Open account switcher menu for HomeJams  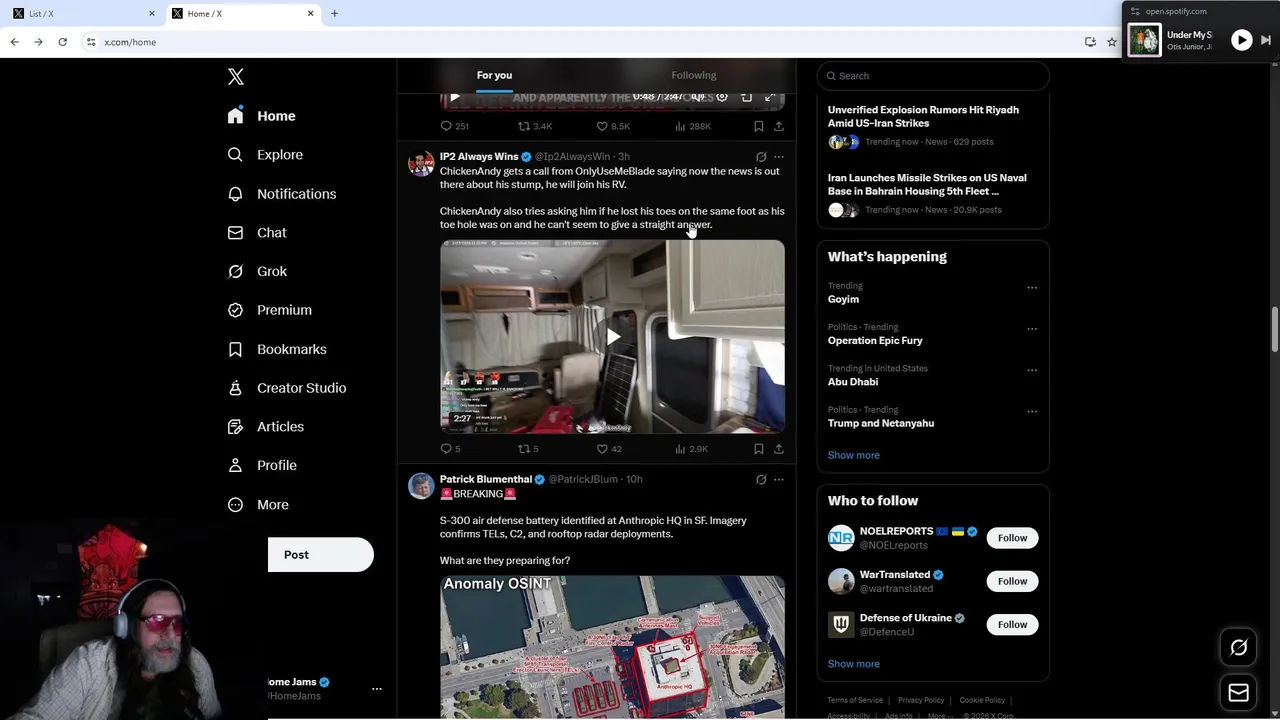pos(376,689)
